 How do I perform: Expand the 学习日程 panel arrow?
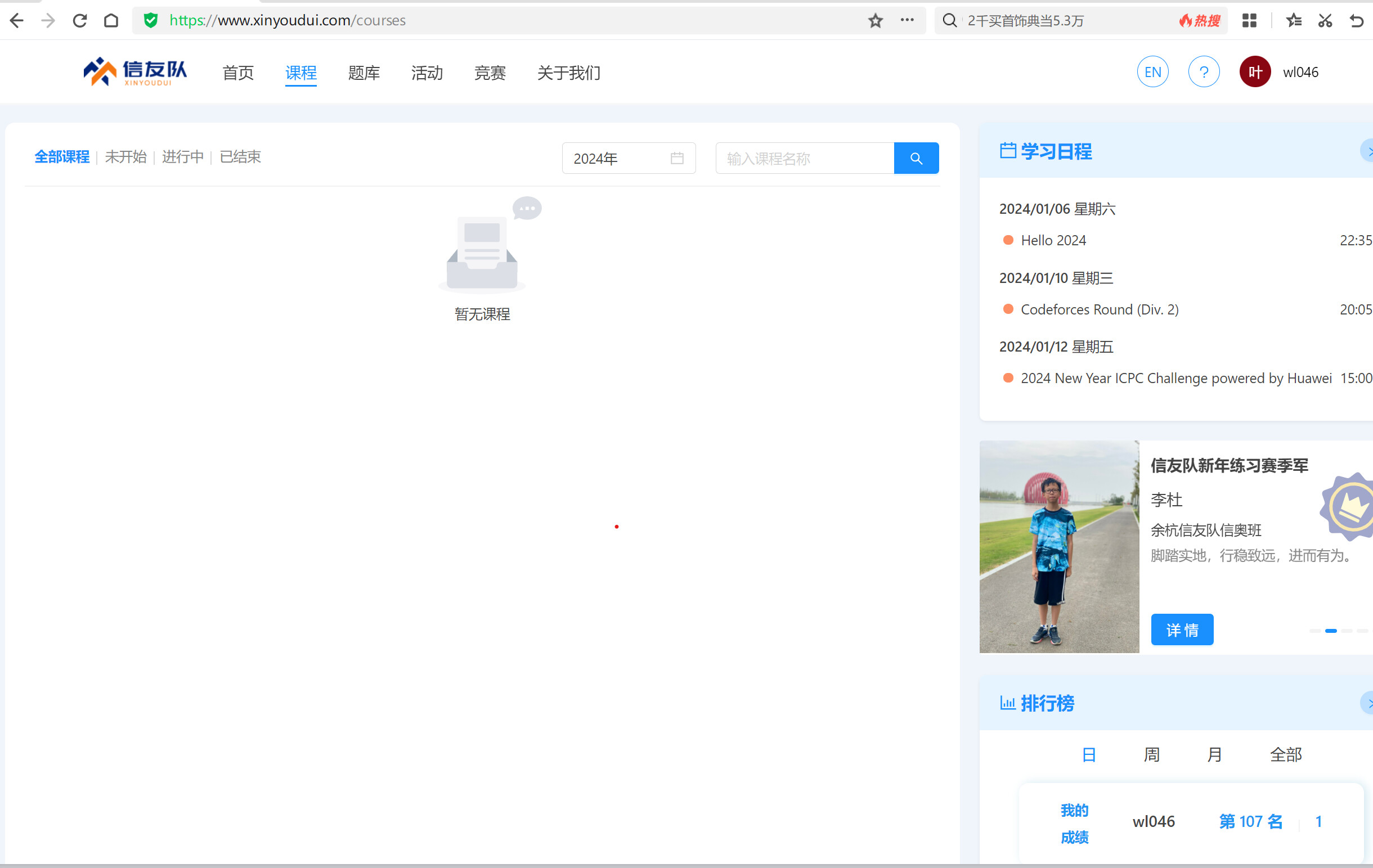click(1367, 150)
